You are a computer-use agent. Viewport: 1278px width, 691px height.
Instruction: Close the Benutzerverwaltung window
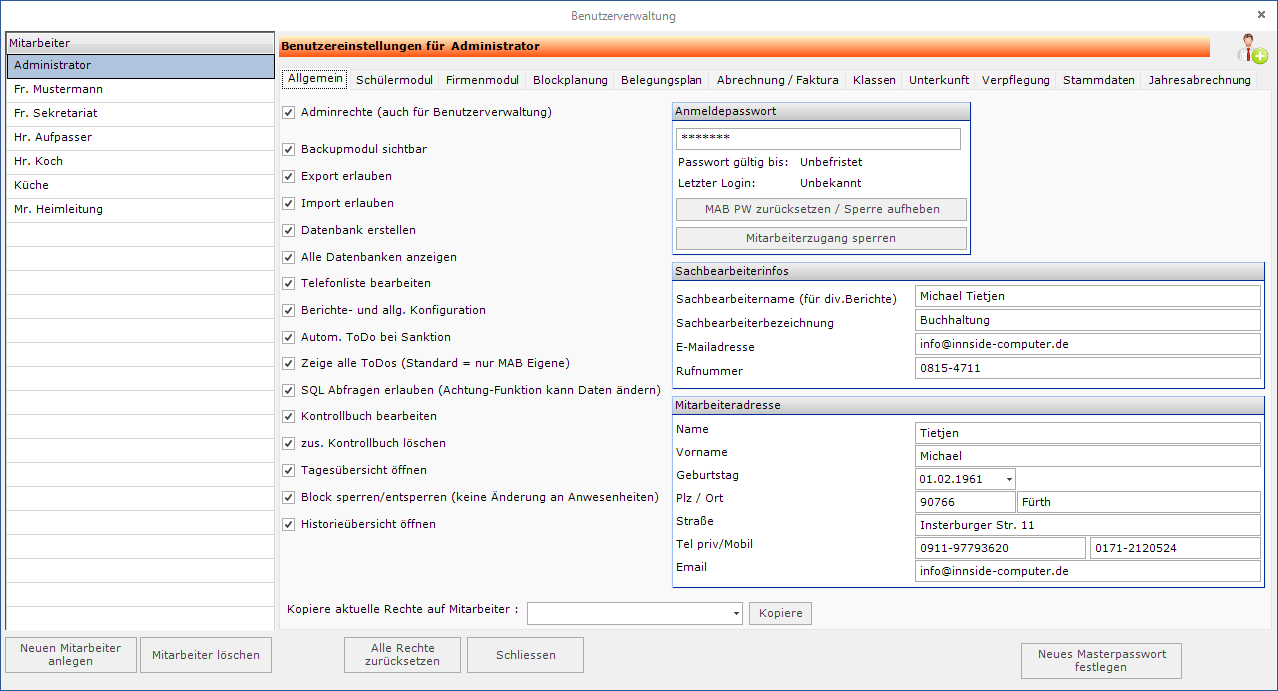click(1261, 15)
